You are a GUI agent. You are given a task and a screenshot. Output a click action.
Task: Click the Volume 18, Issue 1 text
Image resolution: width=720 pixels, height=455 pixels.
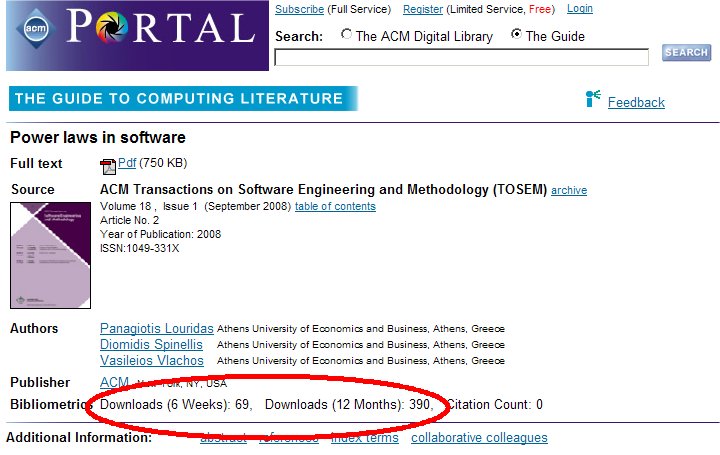point(149,206)
